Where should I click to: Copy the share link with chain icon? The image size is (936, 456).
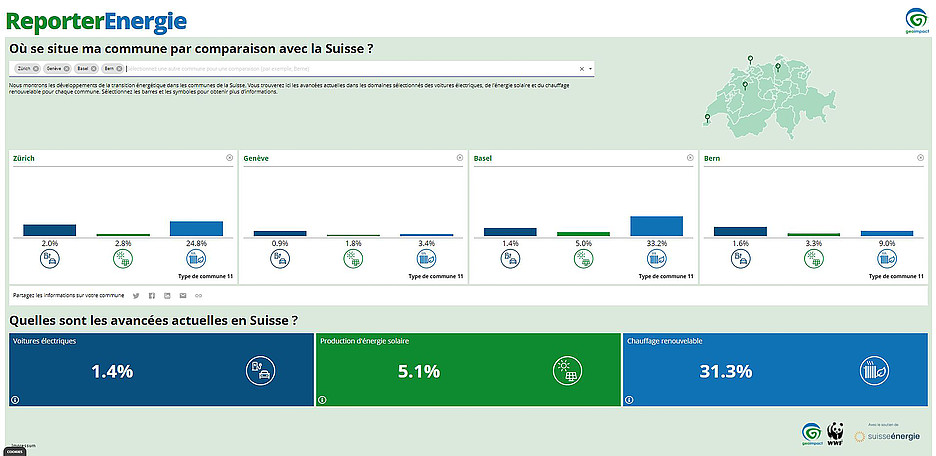click(x=198, y=295)
